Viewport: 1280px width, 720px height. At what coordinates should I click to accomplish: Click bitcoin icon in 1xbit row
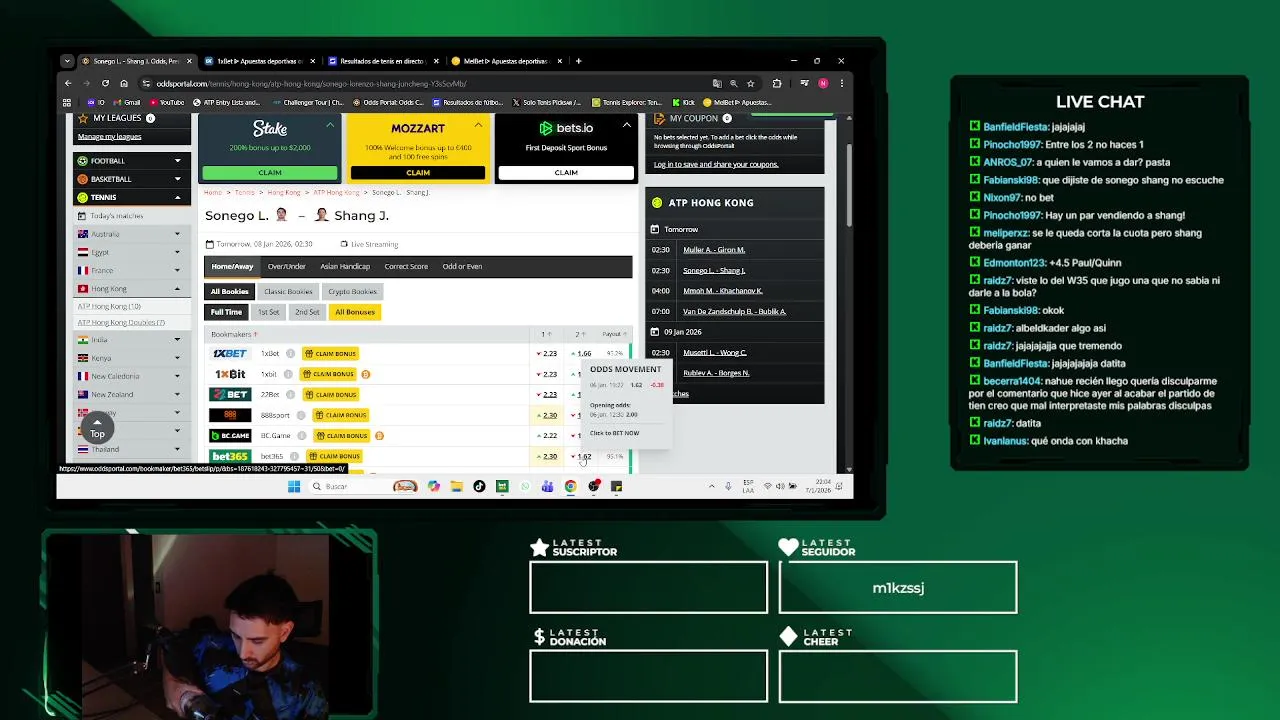point(365,374)
